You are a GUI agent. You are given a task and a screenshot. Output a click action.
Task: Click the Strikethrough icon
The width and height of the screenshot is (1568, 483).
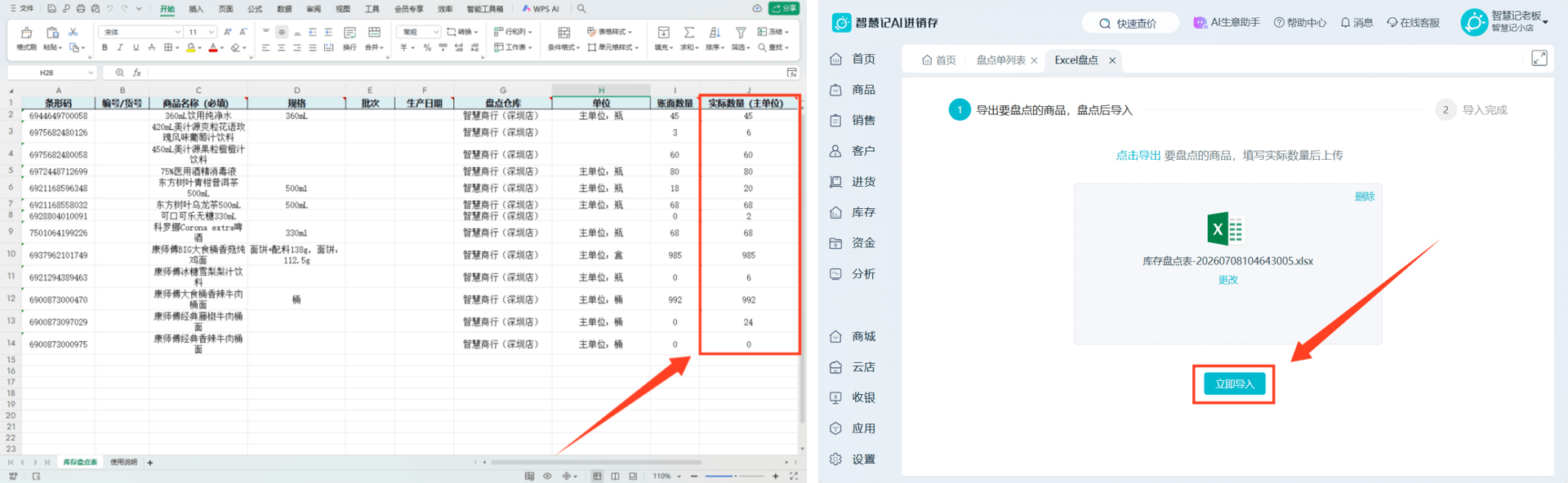tap(152, 47)
